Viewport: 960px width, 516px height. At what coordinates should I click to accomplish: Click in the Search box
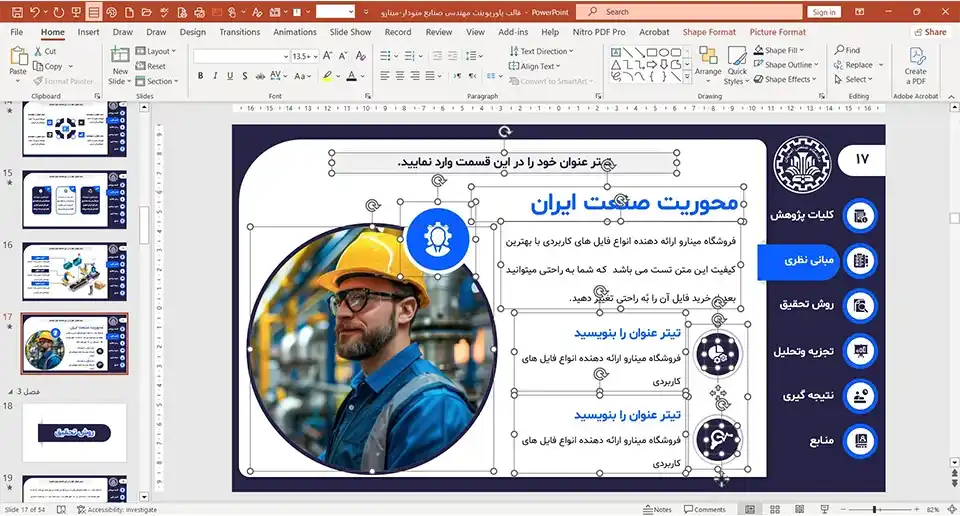point(689,12)
